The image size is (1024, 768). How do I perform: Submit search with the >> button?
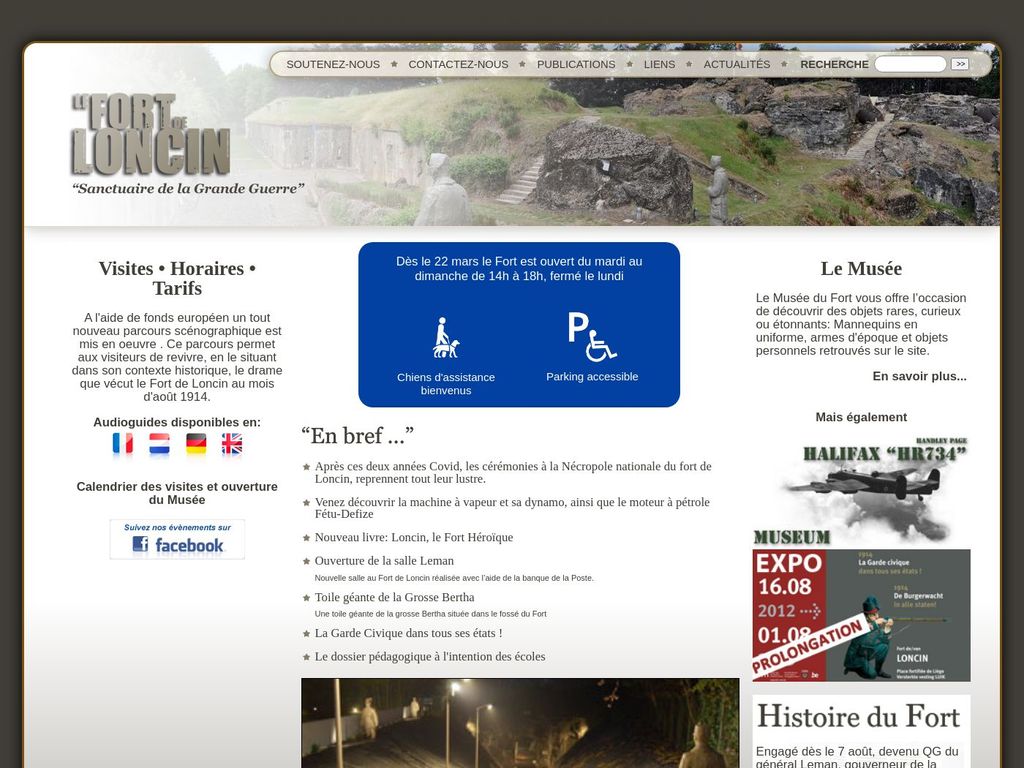(960, 64)
